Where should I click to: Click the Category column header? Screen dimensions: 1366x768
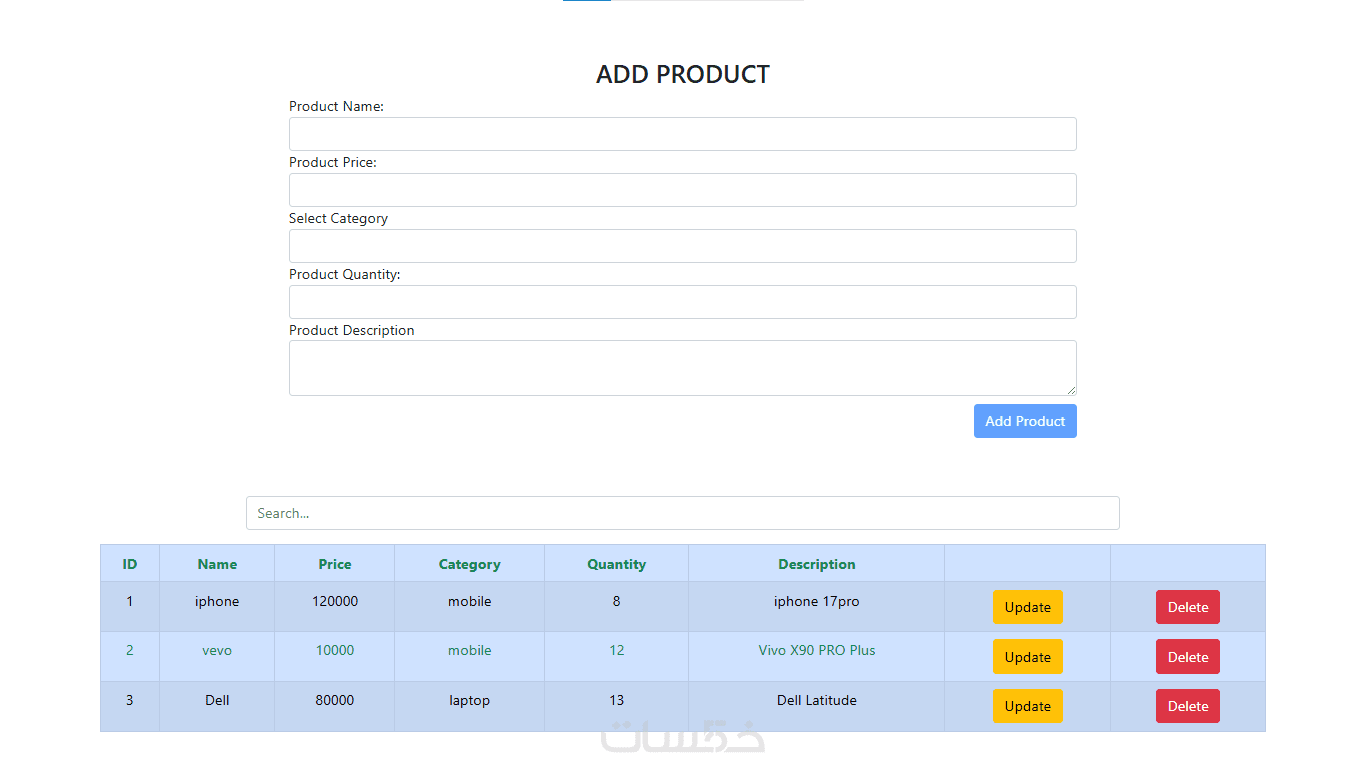click(x=469, y=564)
